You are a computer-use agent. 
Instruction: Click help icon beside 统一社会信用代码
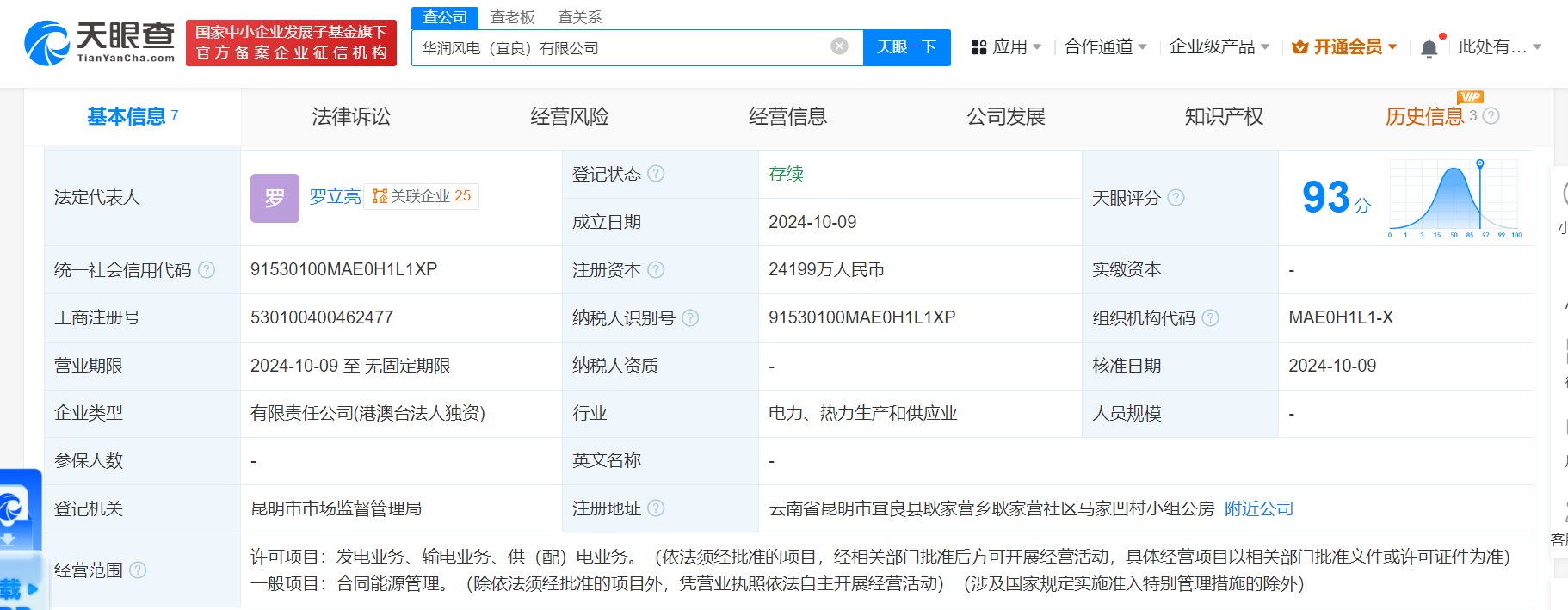[x=207, y=270]
